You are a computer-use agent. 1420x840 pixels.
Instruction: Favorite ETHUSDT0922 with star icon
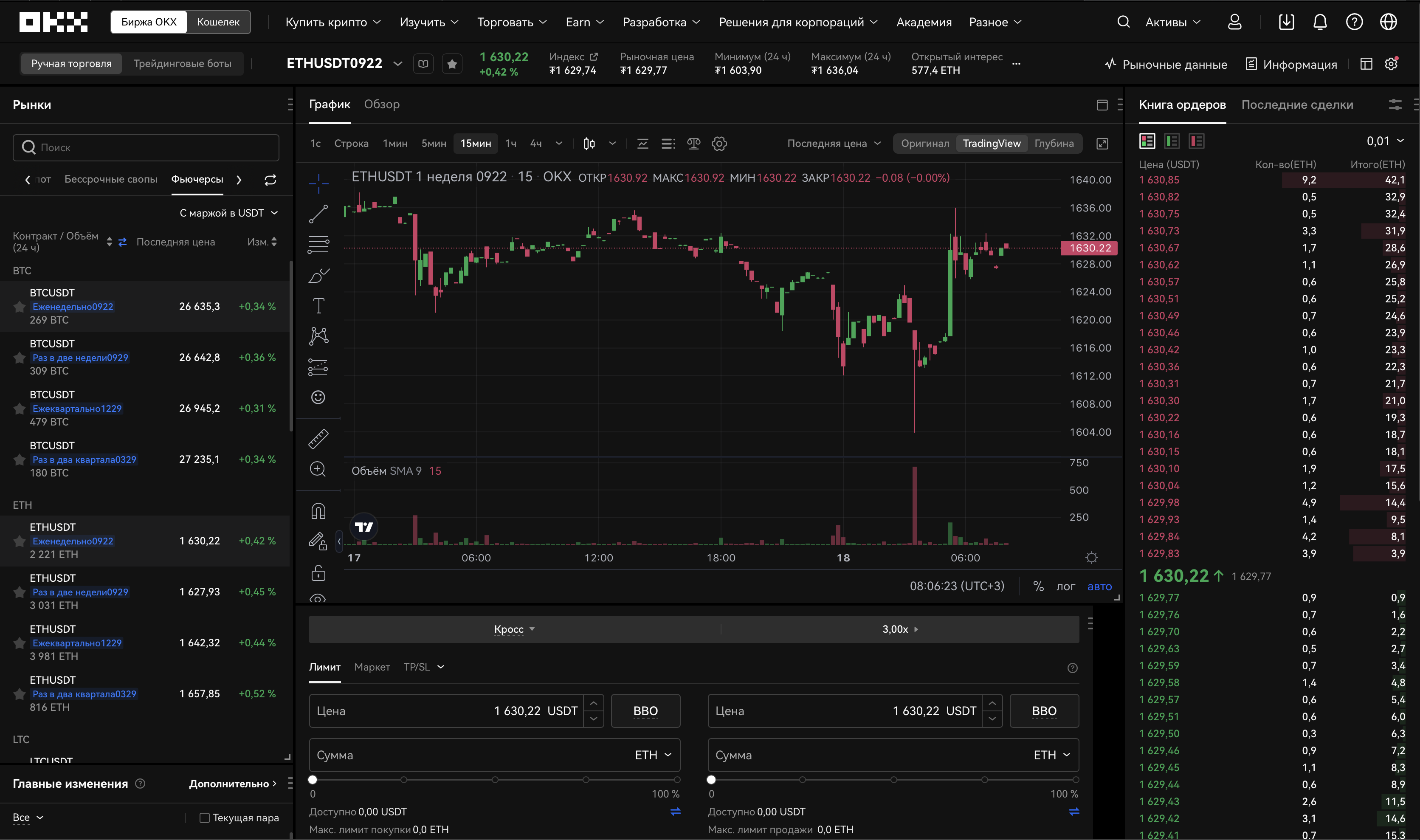point(452,64)
